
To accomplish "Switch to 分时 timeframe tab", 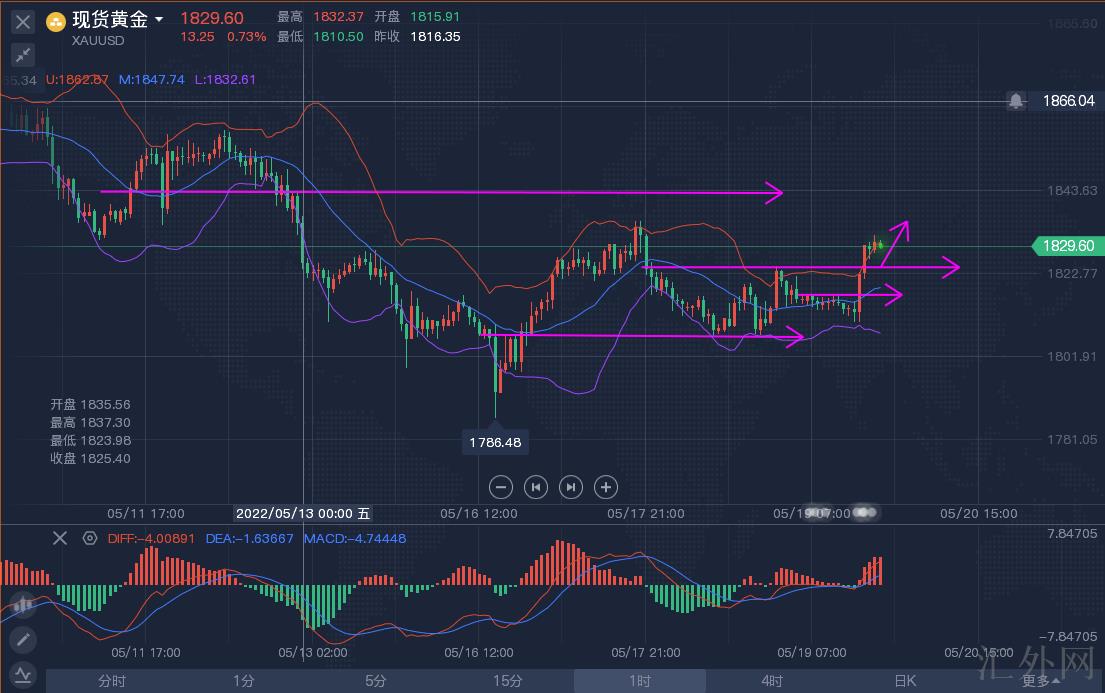I will pyautogui.click(x=112, y=681).
